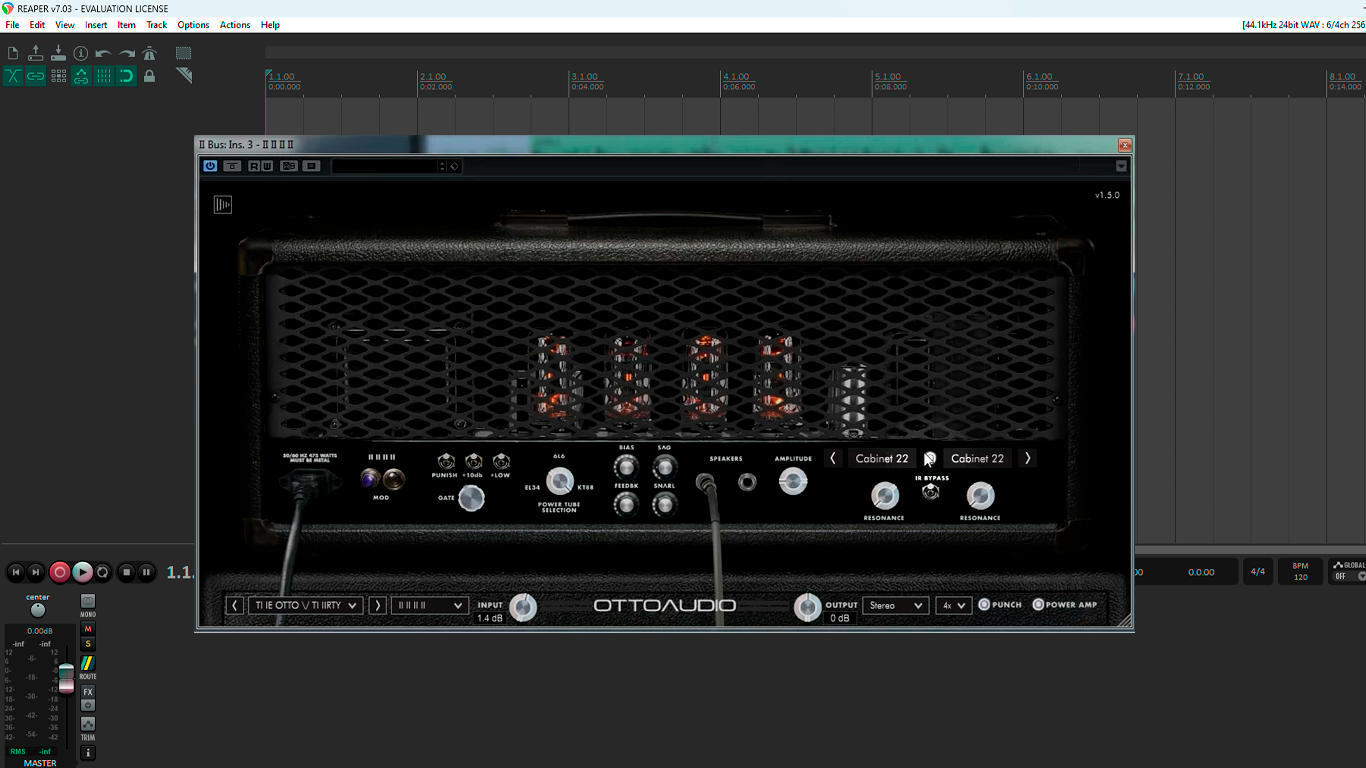This screenshot has width=1366, height=768.
Task: Toggle grid lines toolbar icon
Action: pyautogui.click(x=104, y=76)
